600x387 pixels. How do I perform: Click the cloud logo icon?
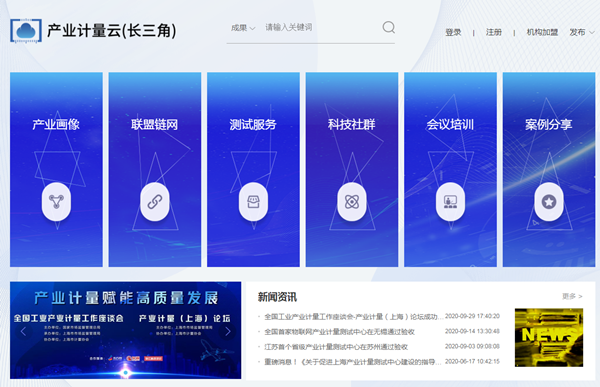tap(26, 30)
